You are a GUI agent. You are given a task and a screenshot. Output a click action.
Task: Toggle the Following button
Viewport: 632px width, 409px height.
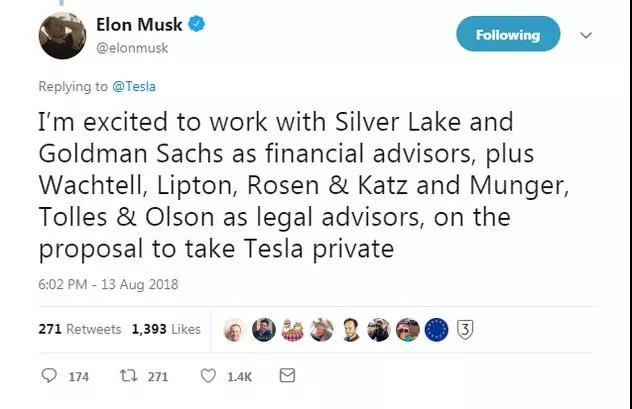point(507,35)
